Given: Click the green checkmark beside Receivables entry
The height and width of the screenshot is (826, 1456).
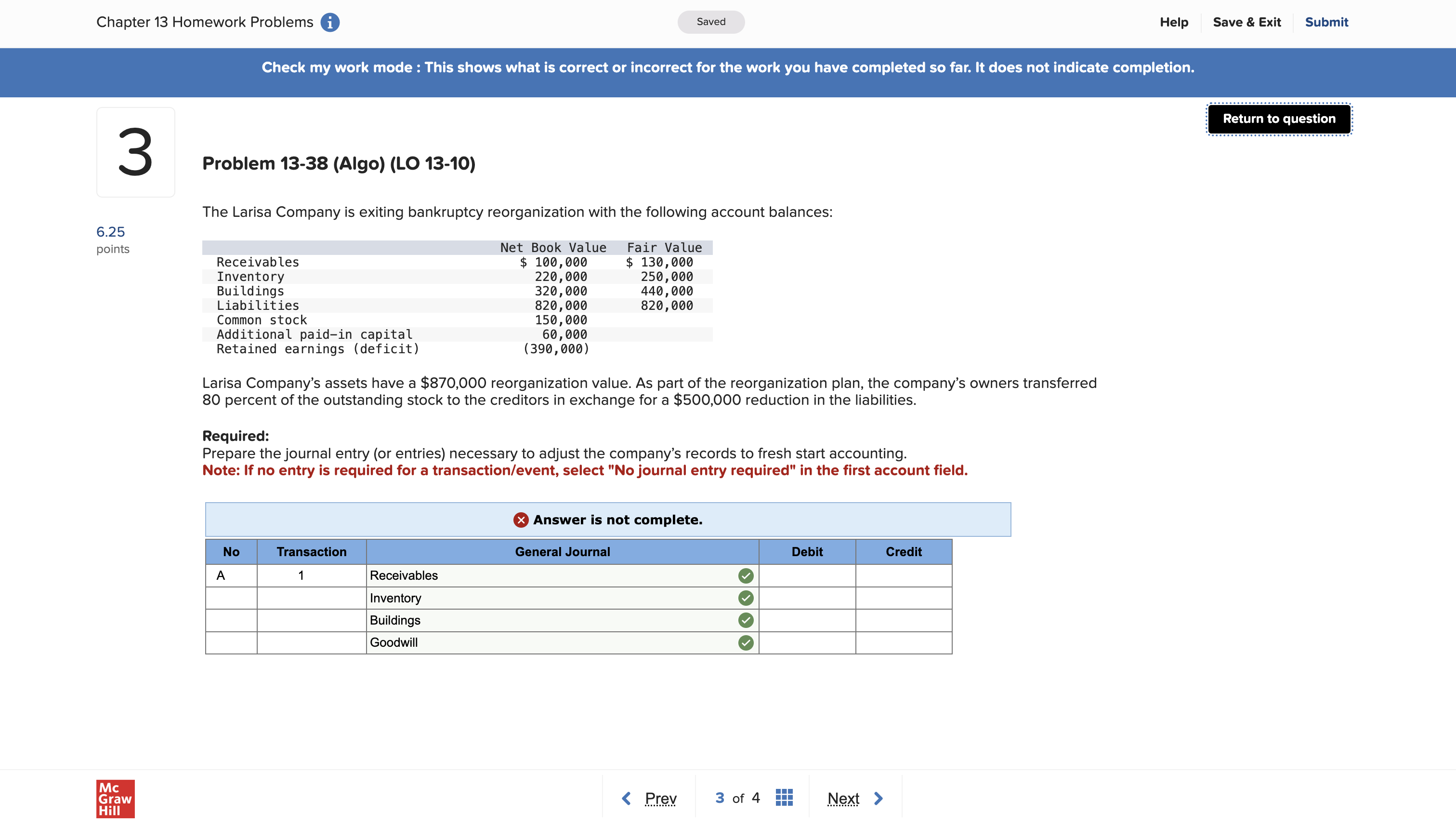Looking at the screenshot, I should coord(746,575).
